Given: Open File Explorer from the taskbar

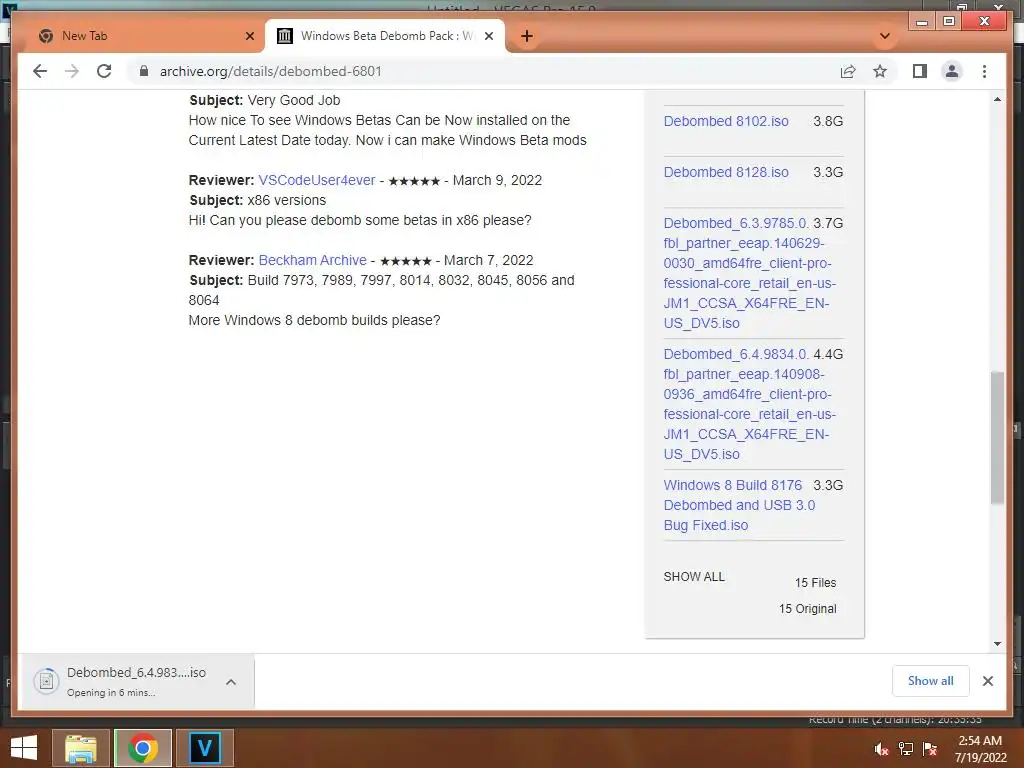Looking at the screenshot, I should pyautogui.click(x=81, y=748).
